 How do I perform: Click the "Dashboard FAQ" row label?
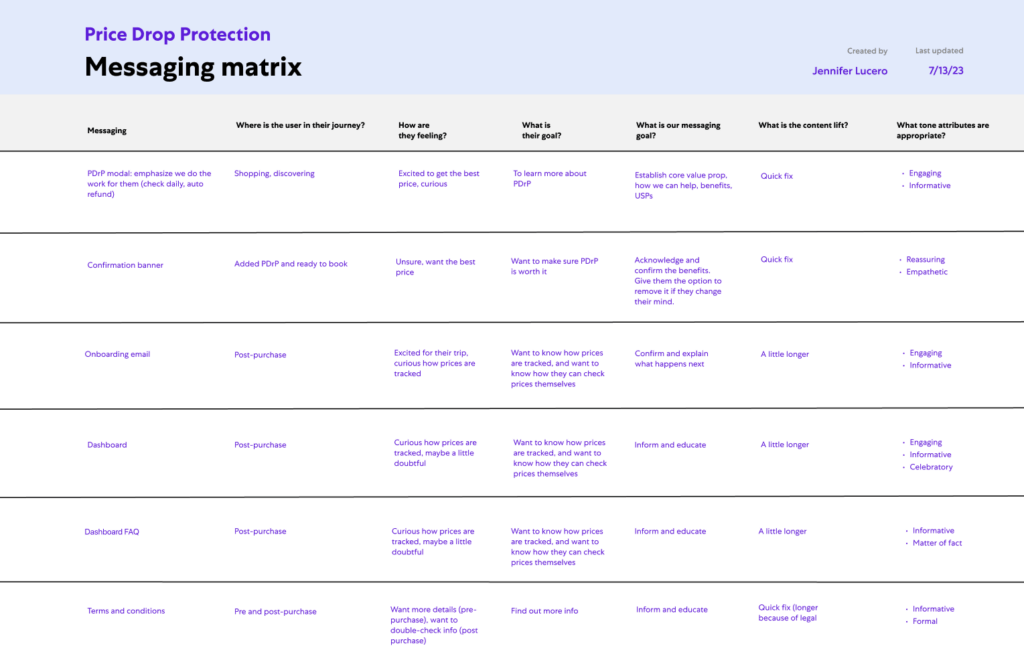111,532
